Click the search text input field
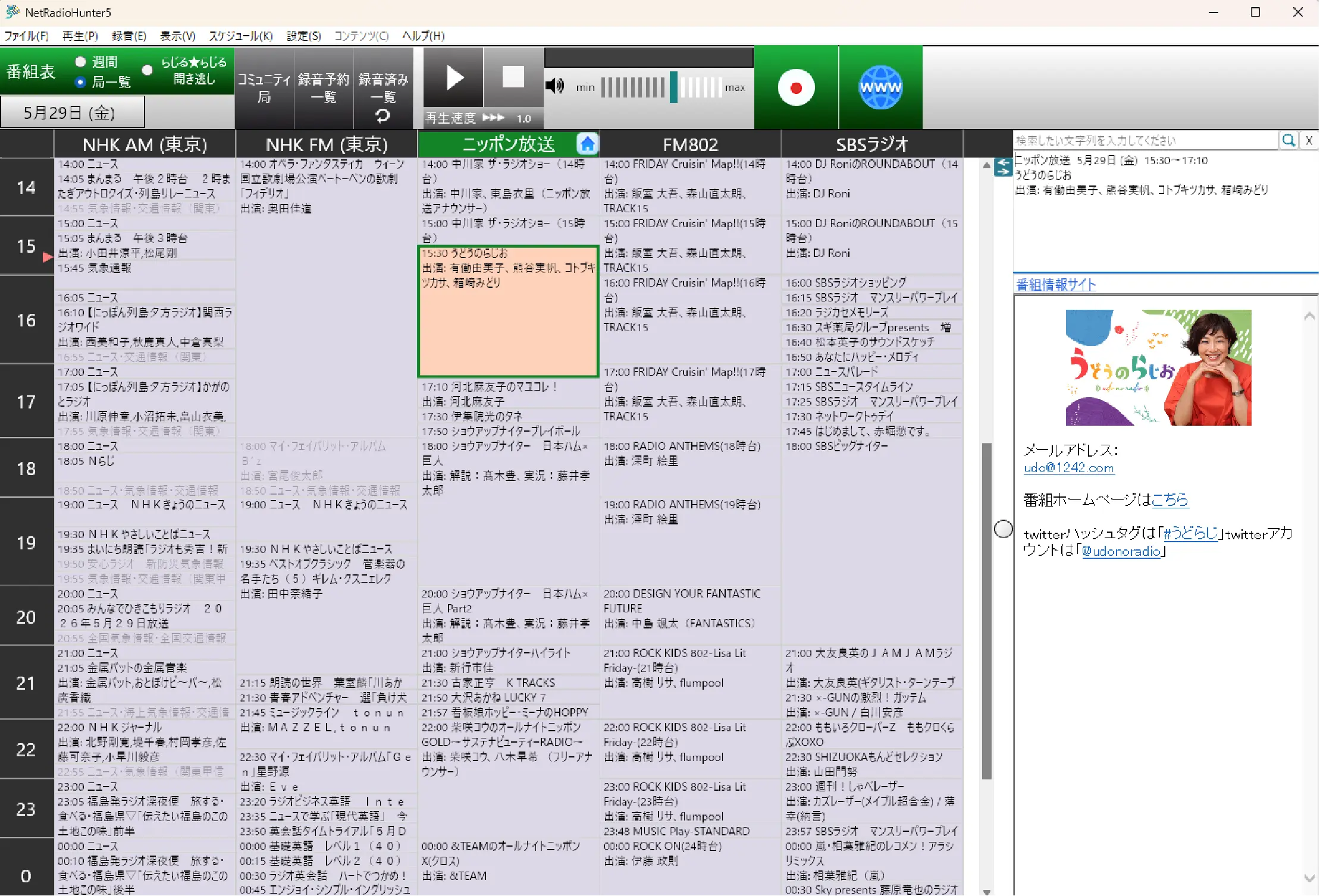Viewport: 1320px width, 896px height. [x=1145, y=140]
